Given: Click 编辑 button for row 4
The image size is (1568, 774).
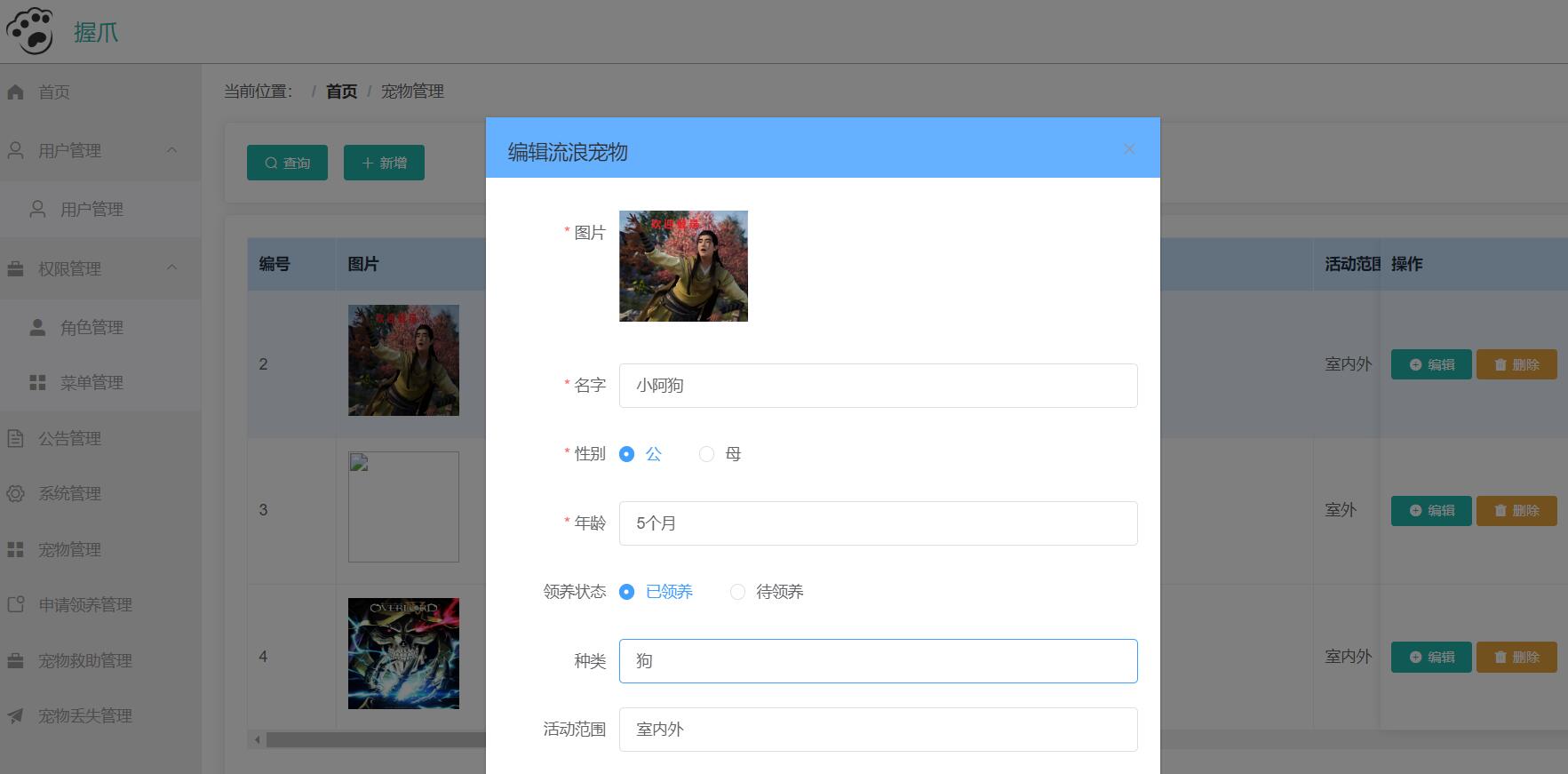Looking at the screenshot, I should tap(1431, 657).
